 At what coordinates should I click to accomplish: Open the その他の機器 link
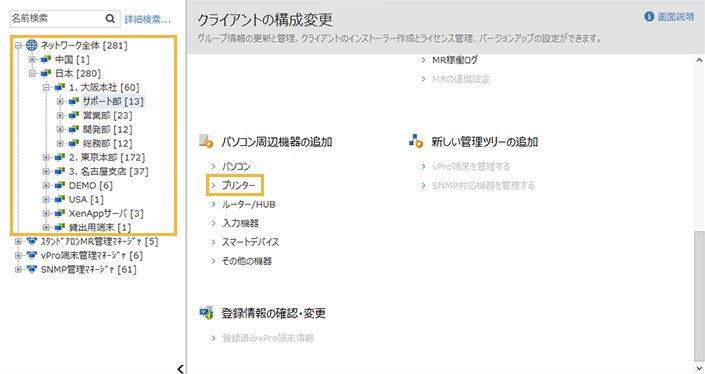(247, 261)
